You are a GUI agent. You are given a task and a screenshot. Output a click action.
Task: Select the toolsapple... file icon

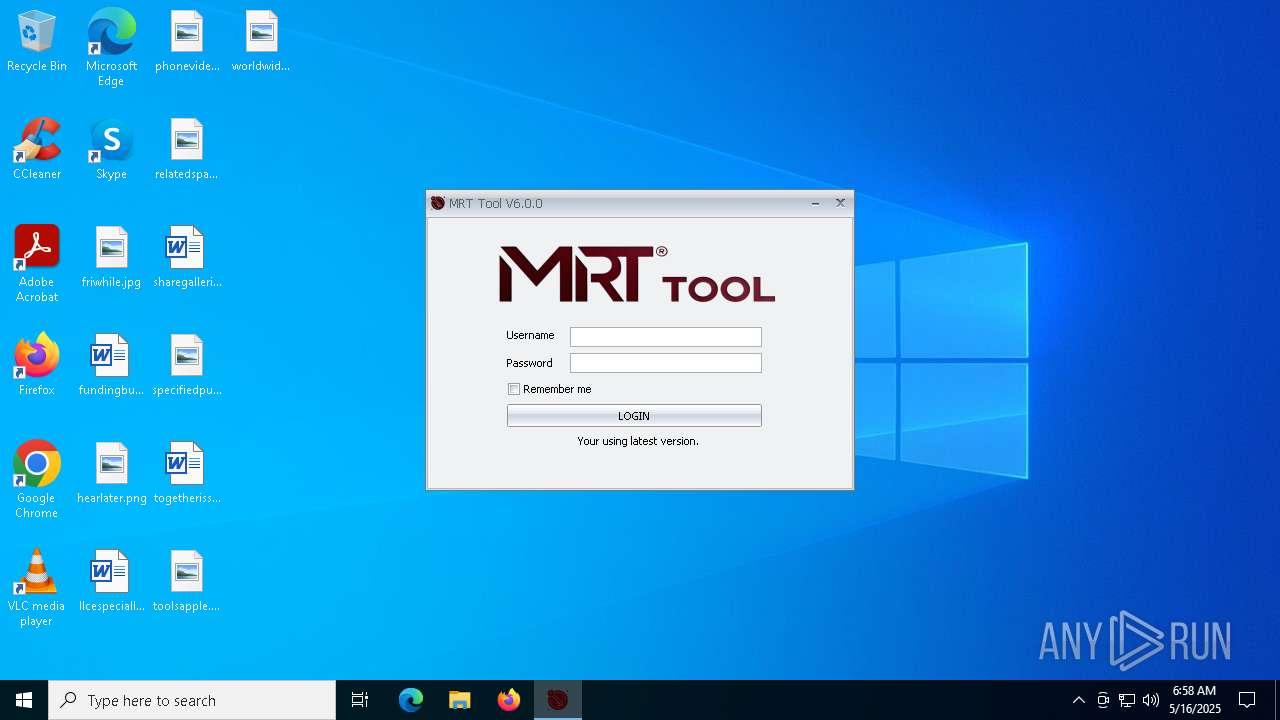[x=187, y=582]
